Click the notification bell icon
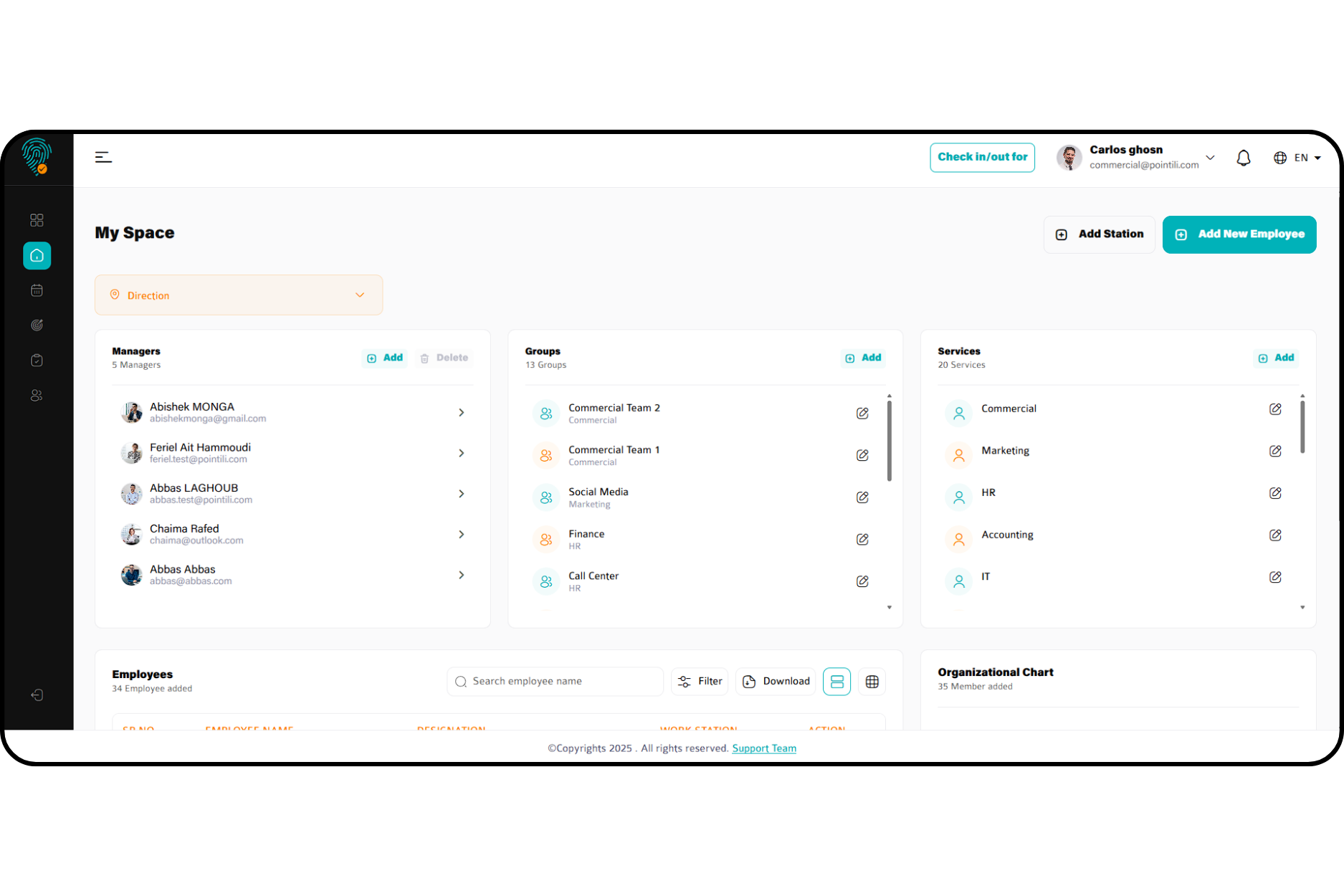Screen dimensions: 1344x896 (1243, 158)
